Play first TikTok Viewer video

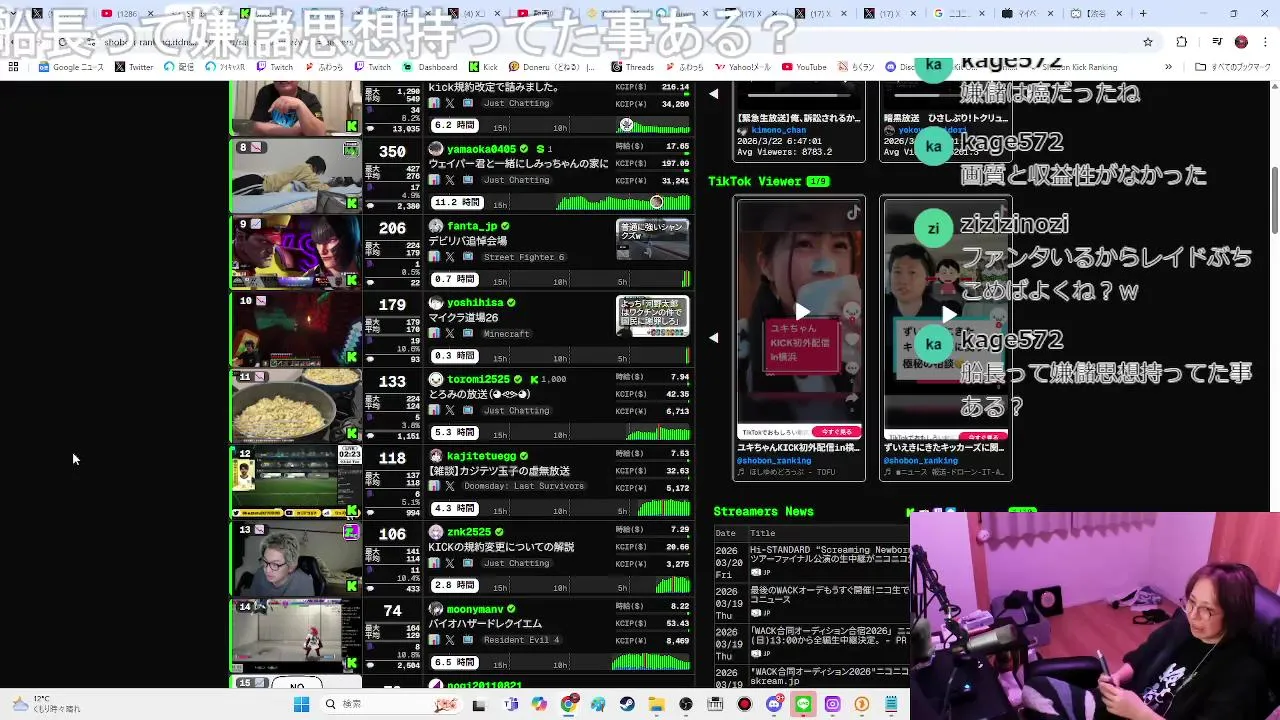pyautogui.click(x=801, y=312)
